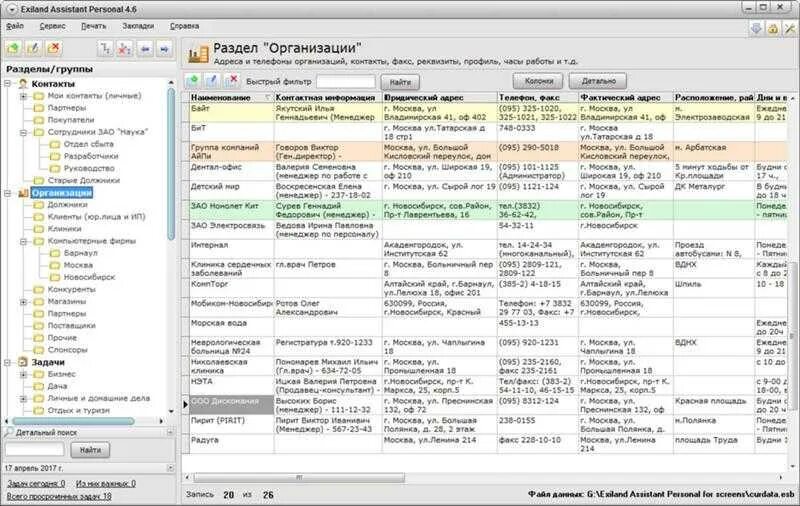This screenshot has height=506, width=800.
Task: Select the Детский мир row
Action: (487, 191)
